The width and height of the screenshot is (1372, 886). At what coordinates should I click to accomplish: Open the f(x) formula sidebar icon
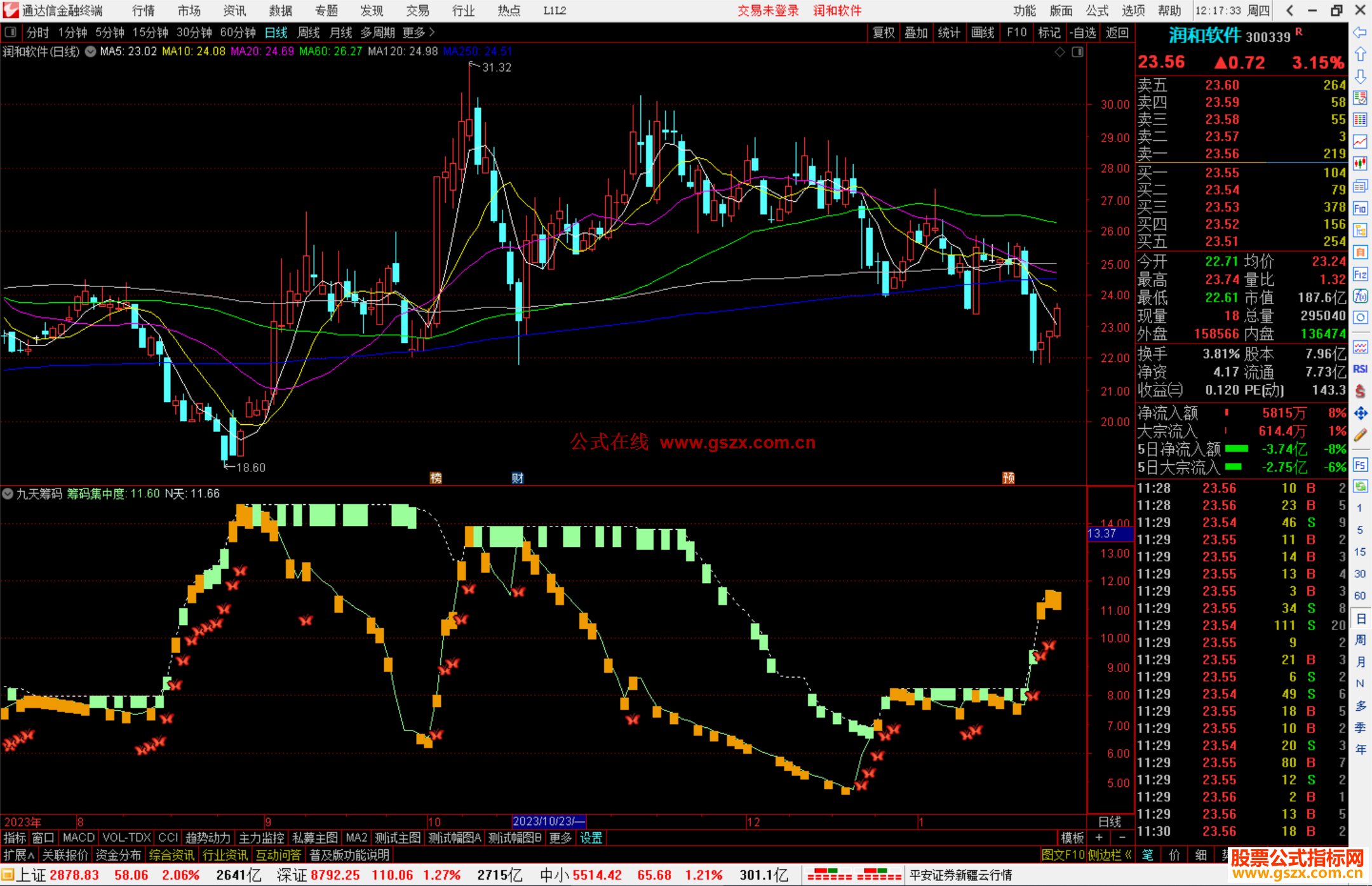[x=1360, y=296]
